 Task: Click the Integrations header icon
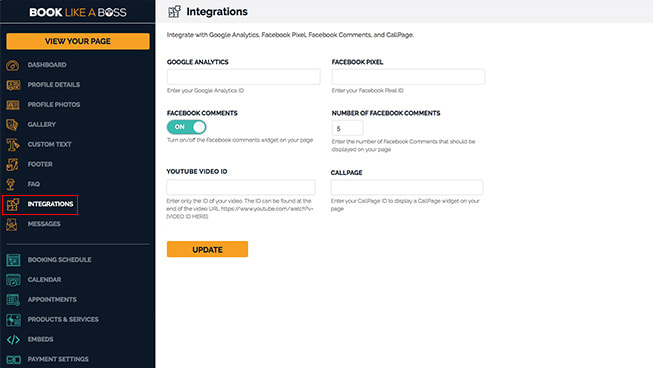click(x=174, y=12)
